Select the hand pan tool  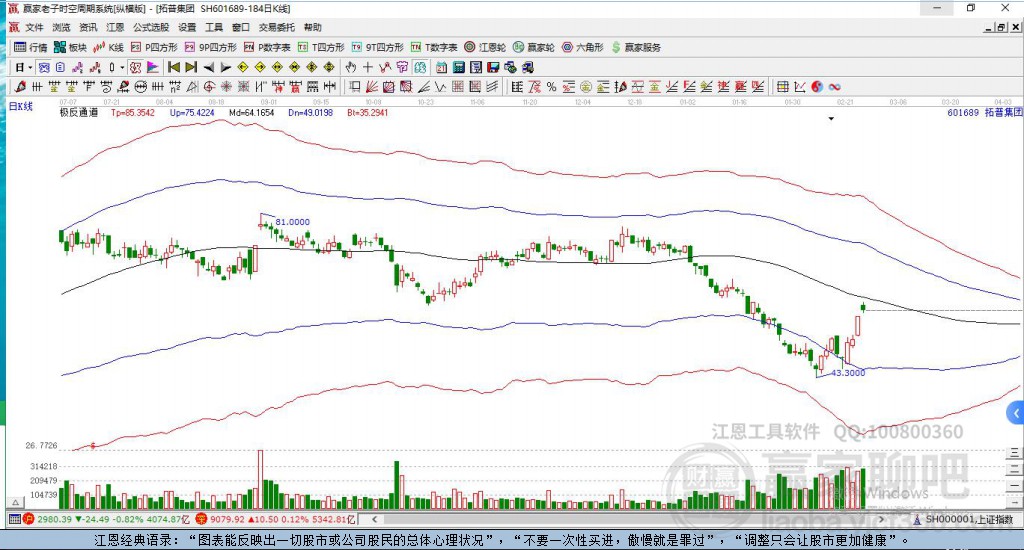[x=351, y=67]
